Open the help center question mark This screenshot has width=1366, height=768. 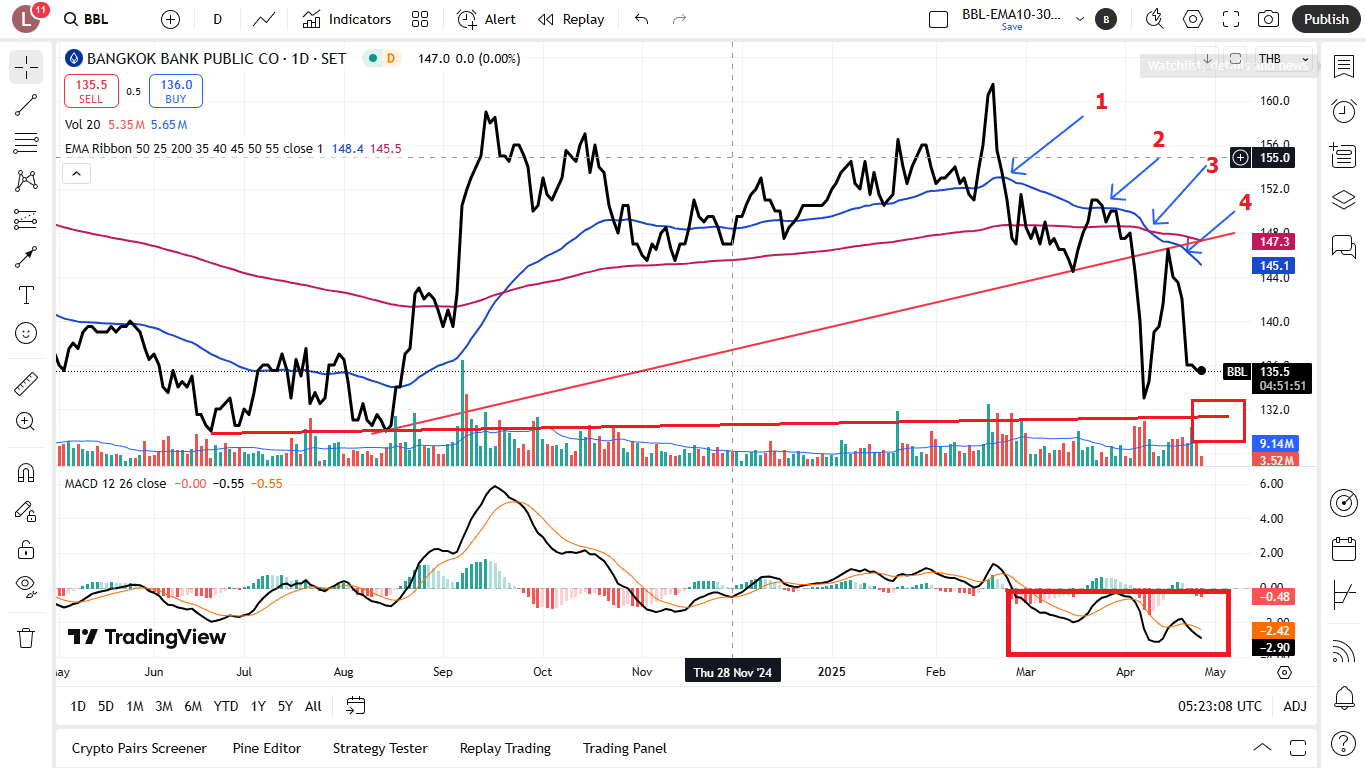click(1343, 743)
